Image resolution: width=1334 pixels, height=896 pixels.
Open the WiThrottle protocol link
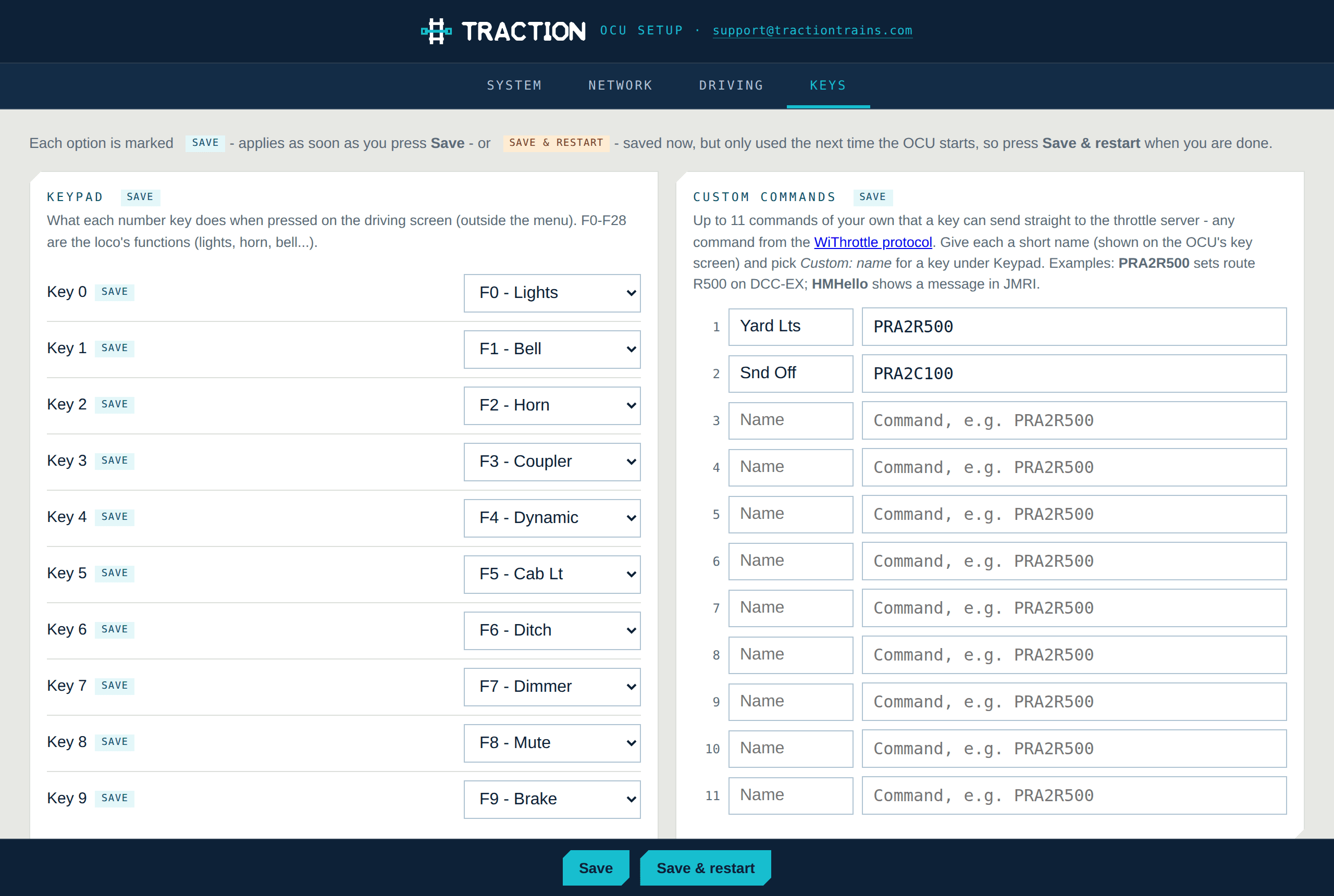[x=873, y=242]
